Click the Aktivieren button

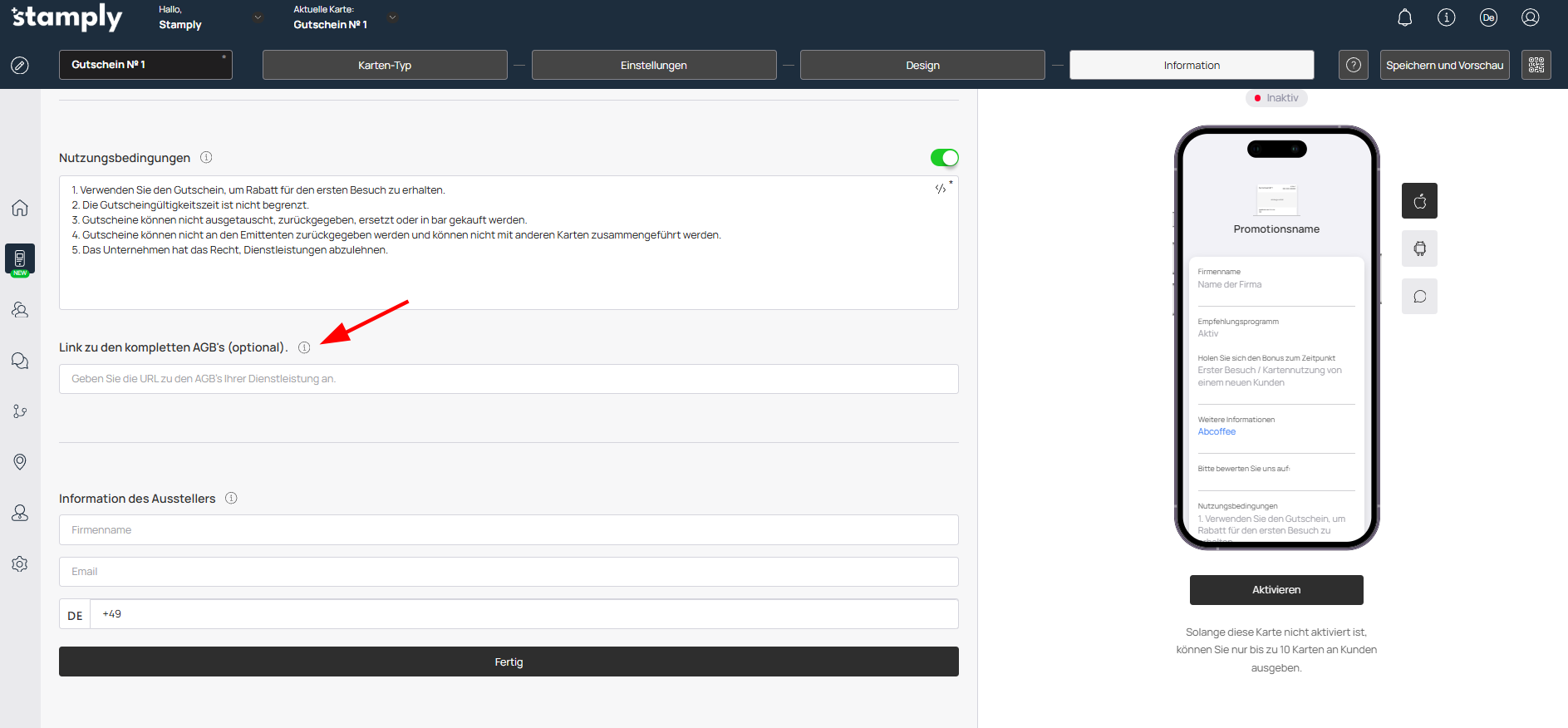[1276, 590]
